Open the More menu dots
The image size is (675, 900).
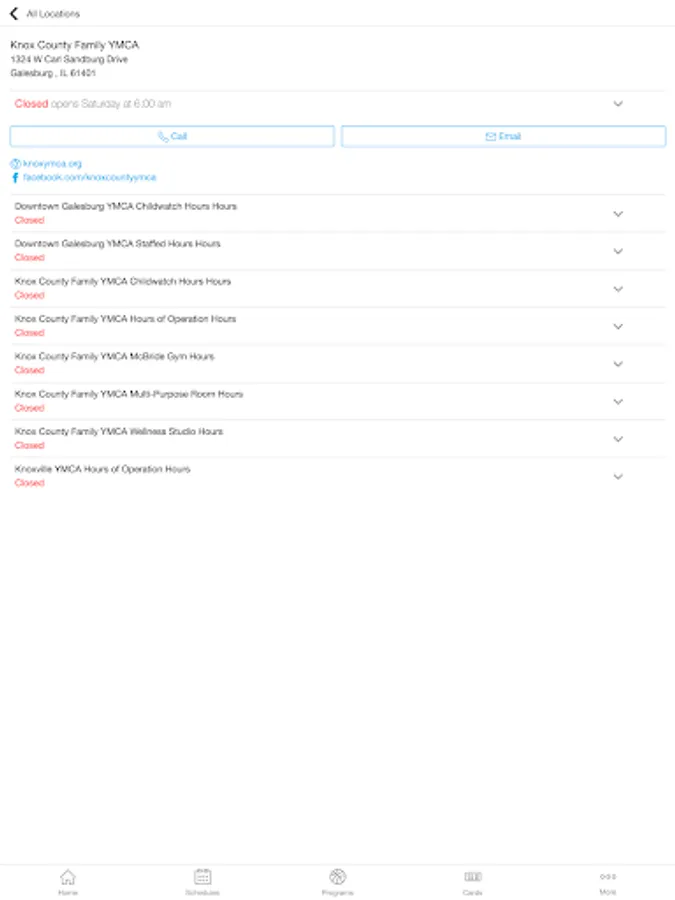click(x=608, y=876)
